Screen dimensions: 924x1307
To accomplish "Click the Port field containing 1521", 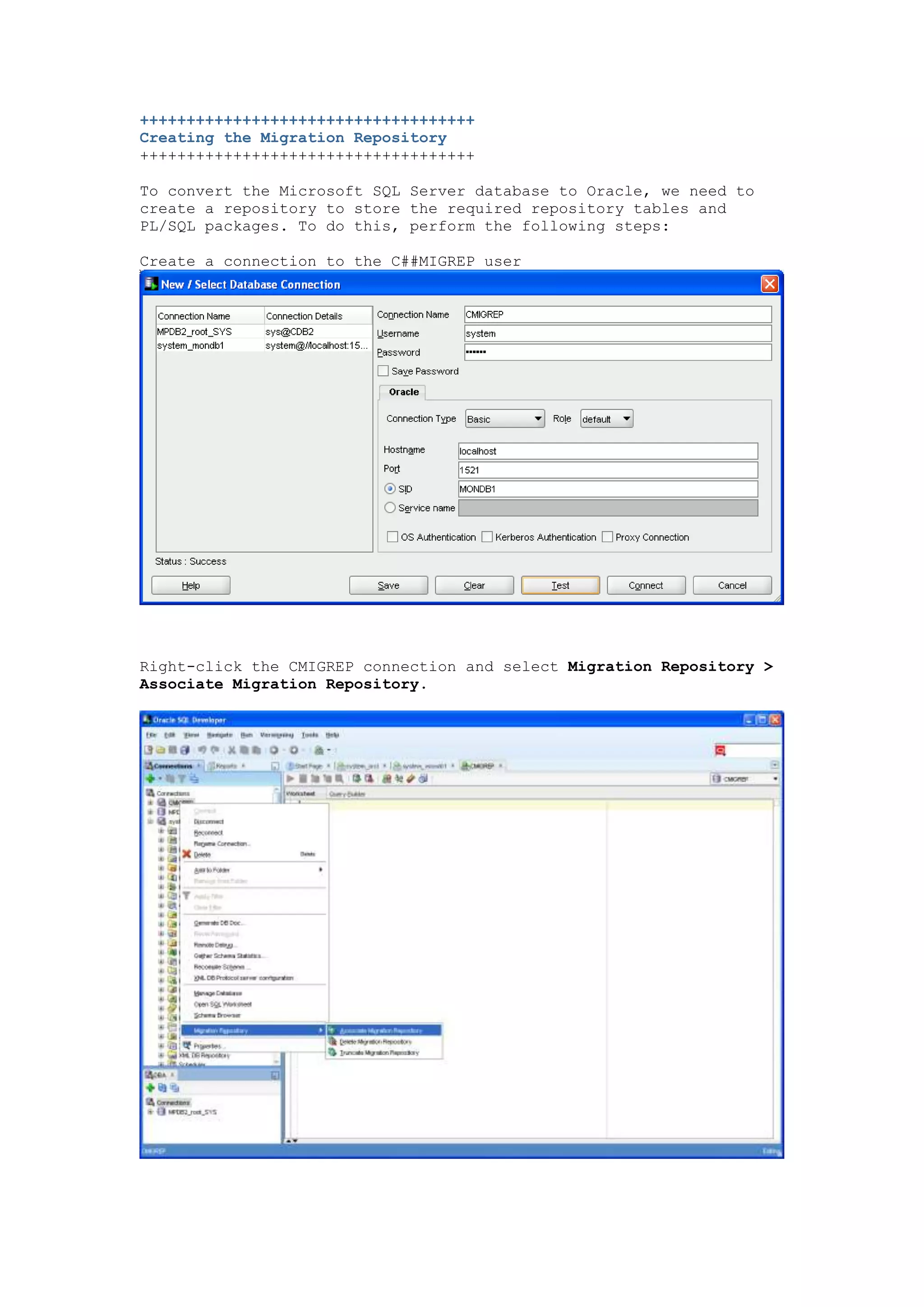I will pos(608,470).
